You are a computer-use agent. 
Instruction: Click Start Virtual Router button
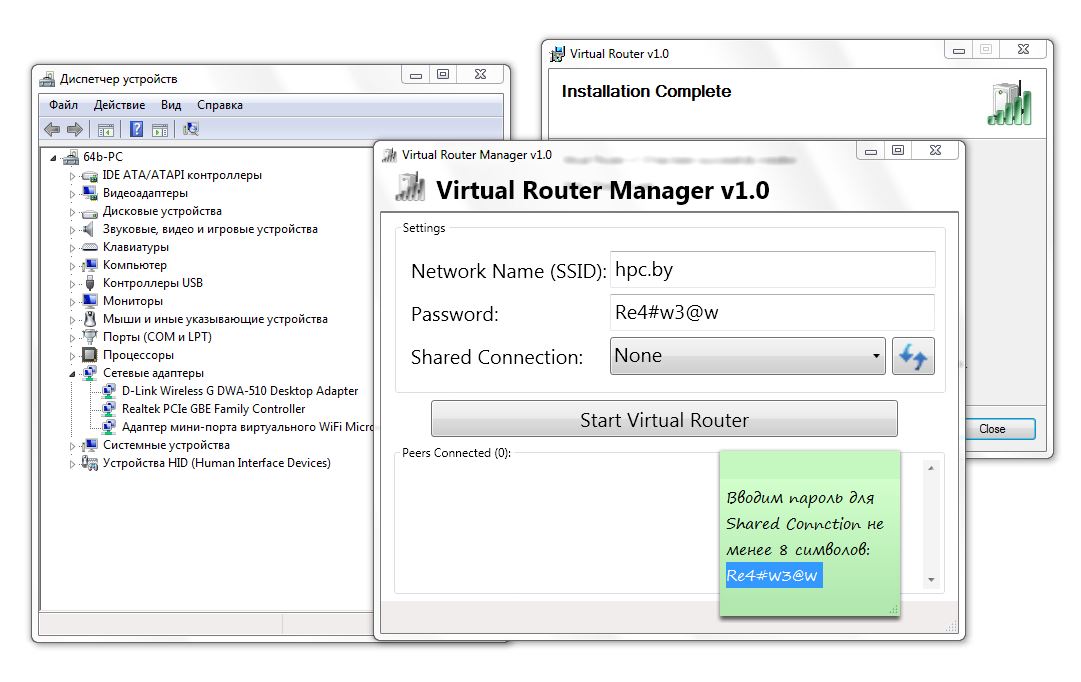664,419
